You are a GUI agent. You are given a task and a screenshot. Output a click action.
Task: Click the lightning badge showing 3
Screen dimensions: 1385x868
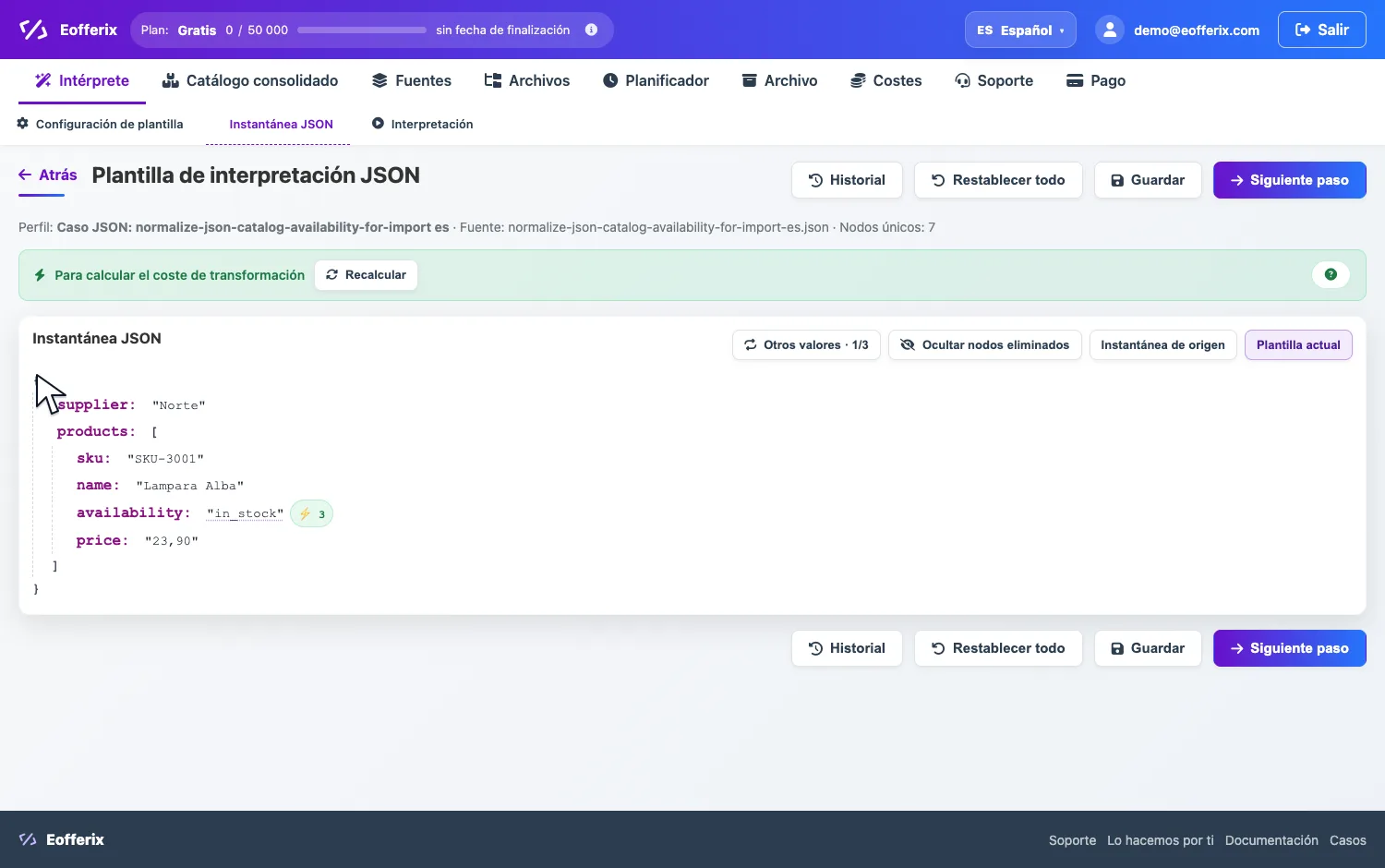pos(311,513)
